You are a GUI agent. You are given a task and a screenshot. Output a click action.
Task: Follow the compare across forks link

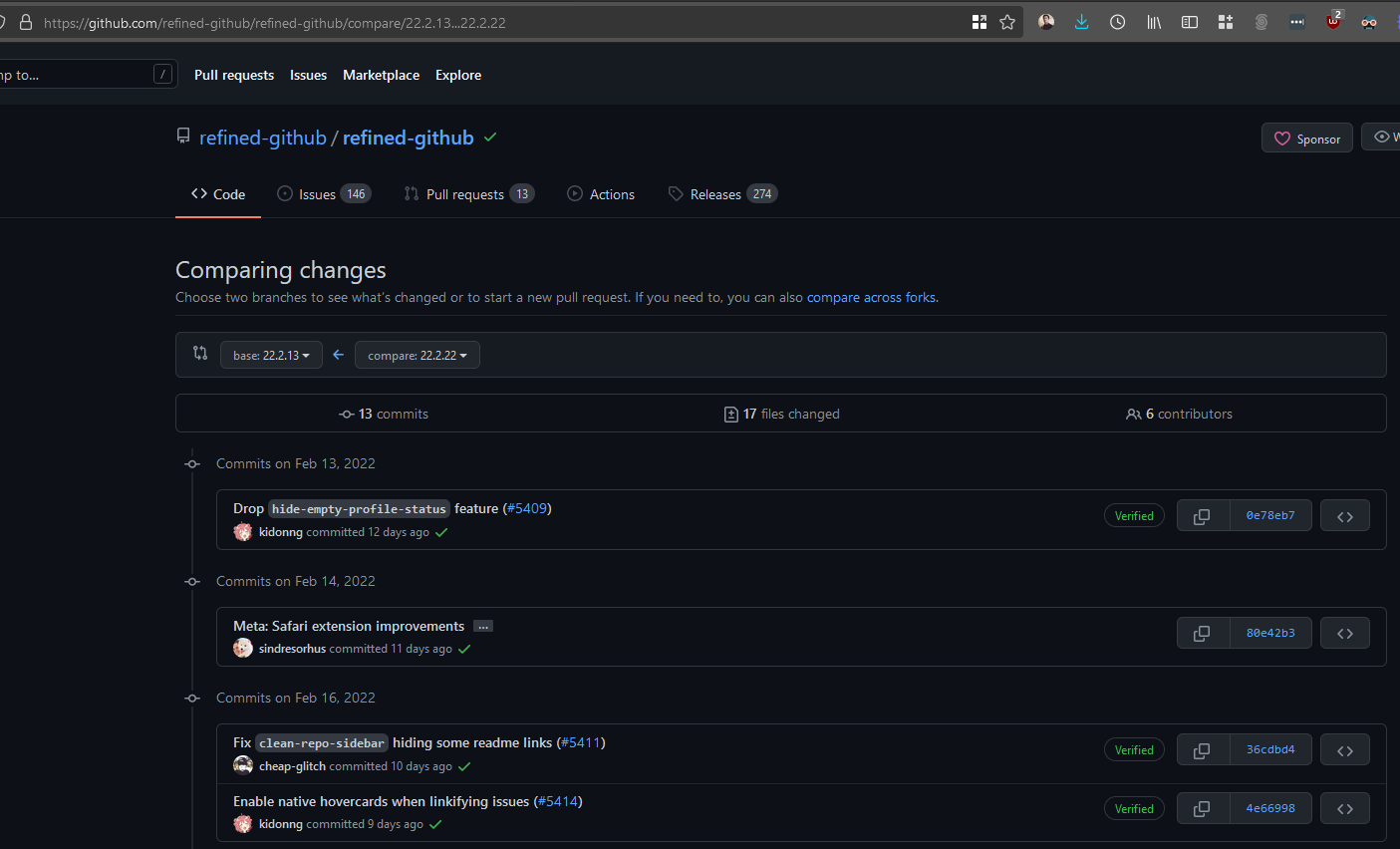[x=870, y=297]
